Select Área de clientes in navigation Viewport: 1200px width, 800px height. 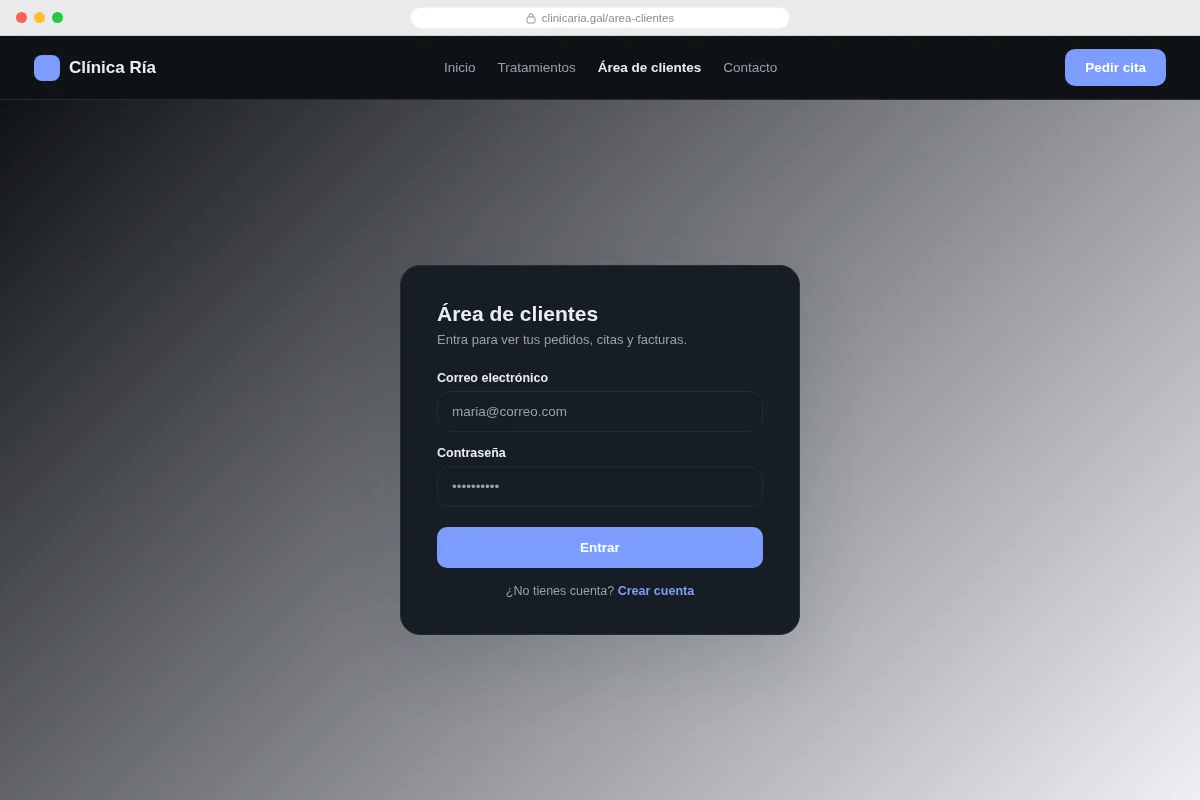(x=650, y=68)
